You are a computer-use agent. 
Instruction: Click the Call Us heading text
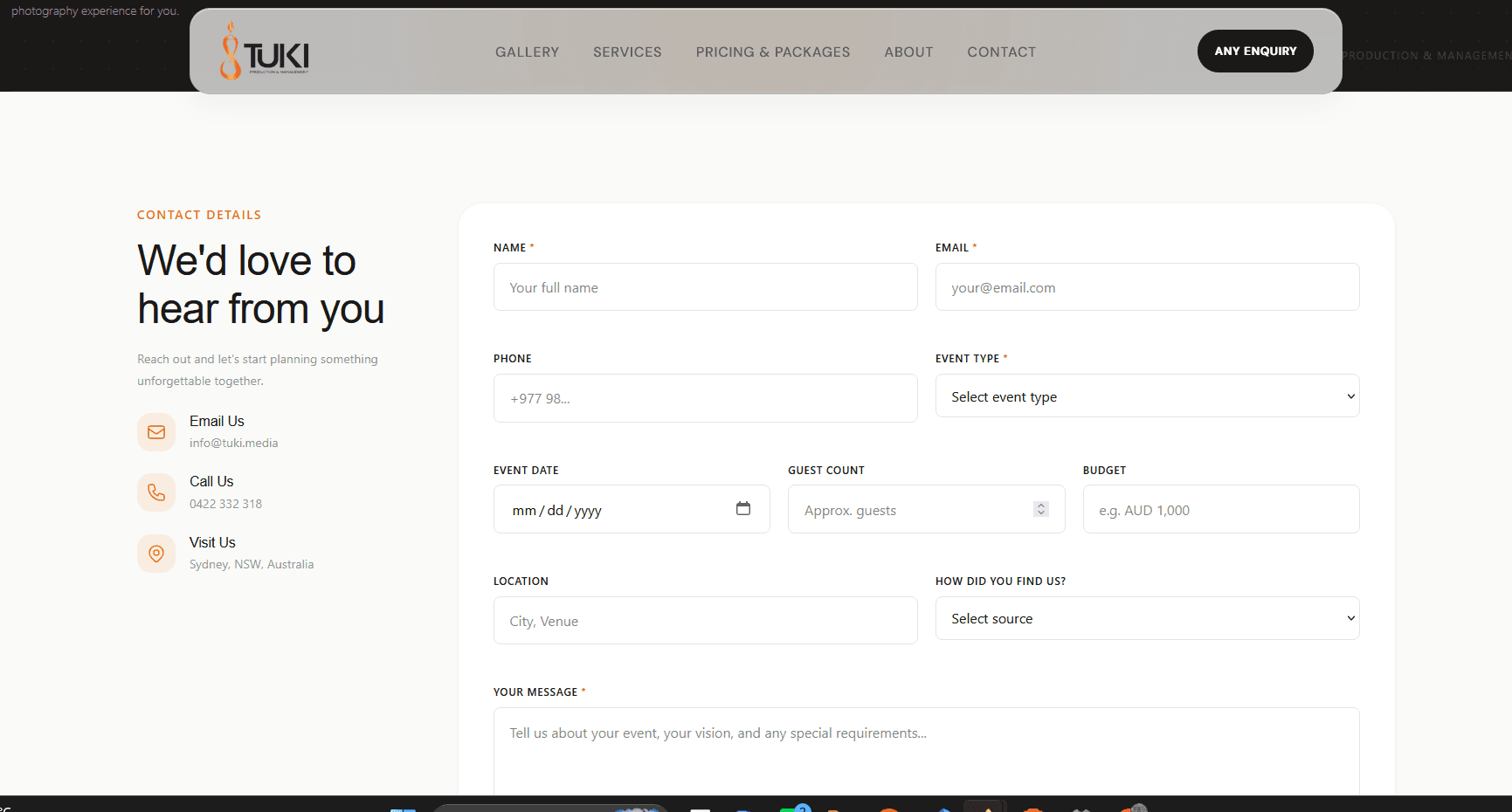click(x=211, y=481)
